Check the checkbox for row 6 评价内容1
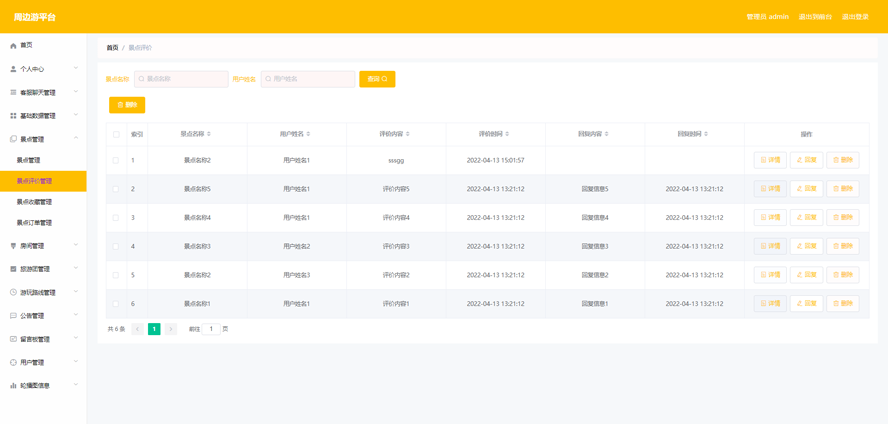The image size is (888, 424). click(x=116, y=303)
